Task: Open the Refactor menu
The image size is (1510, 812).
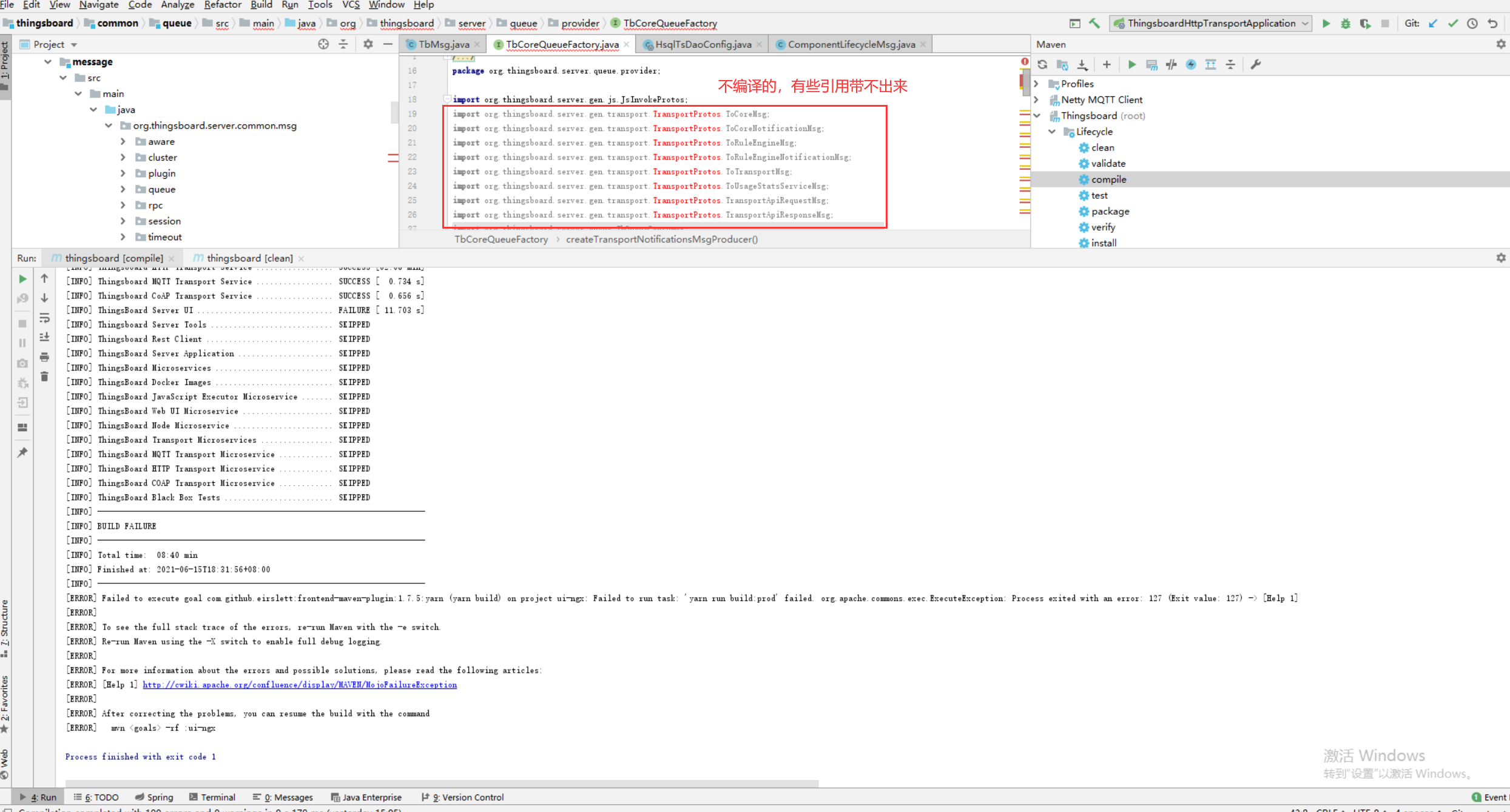Action: (222, 5)
